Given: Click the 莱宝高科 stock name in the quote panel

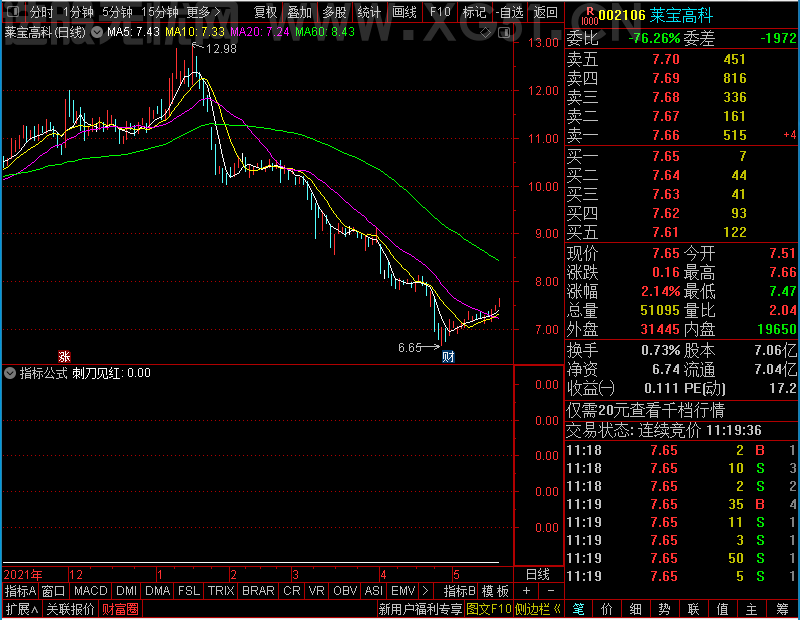Looking at the screenshot, I should [x=682, y=15].
